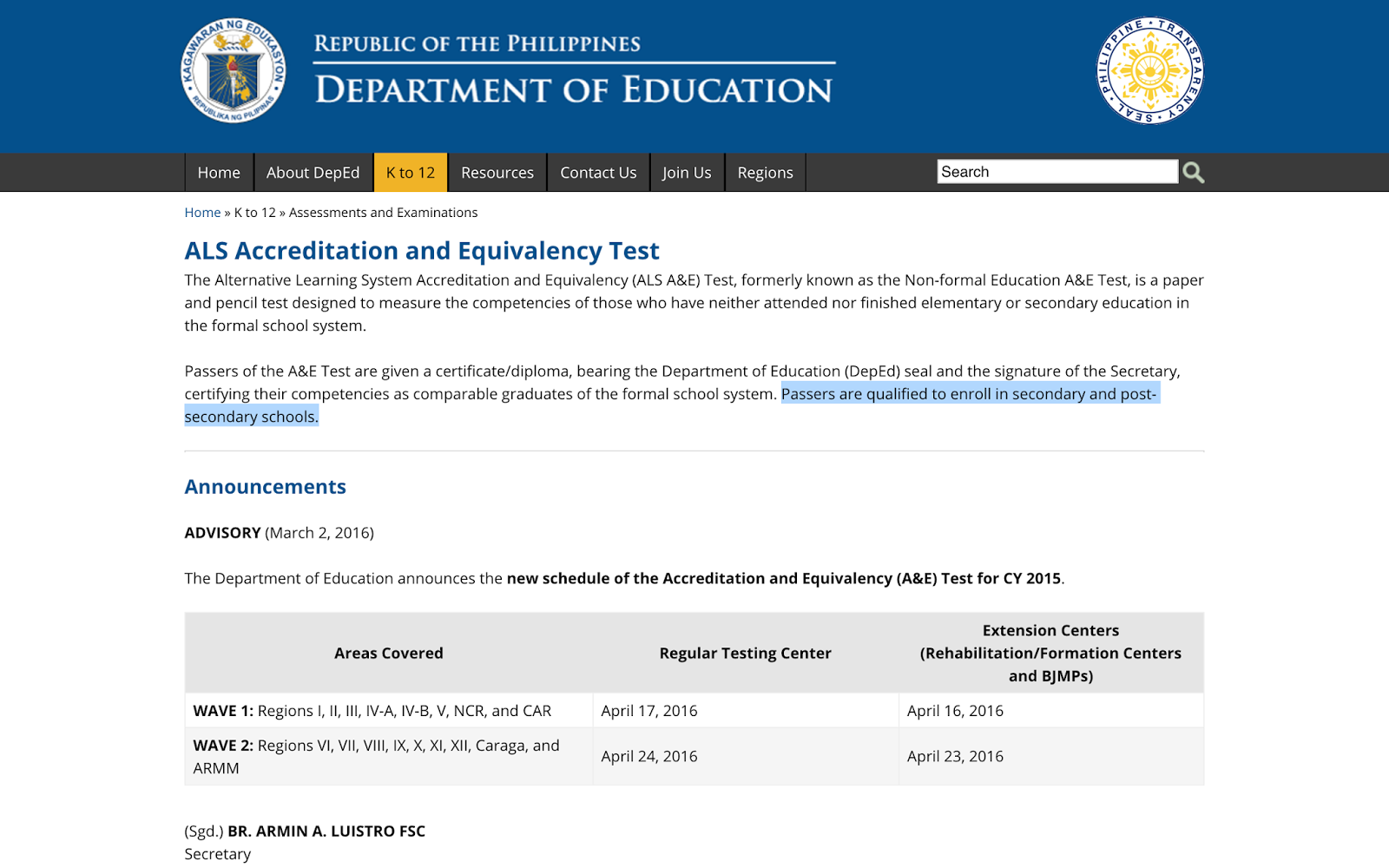1389x868 pixels.
Task: Click the highlighted 'Passers are qualified to enroll' sentence
Action: 969,394
